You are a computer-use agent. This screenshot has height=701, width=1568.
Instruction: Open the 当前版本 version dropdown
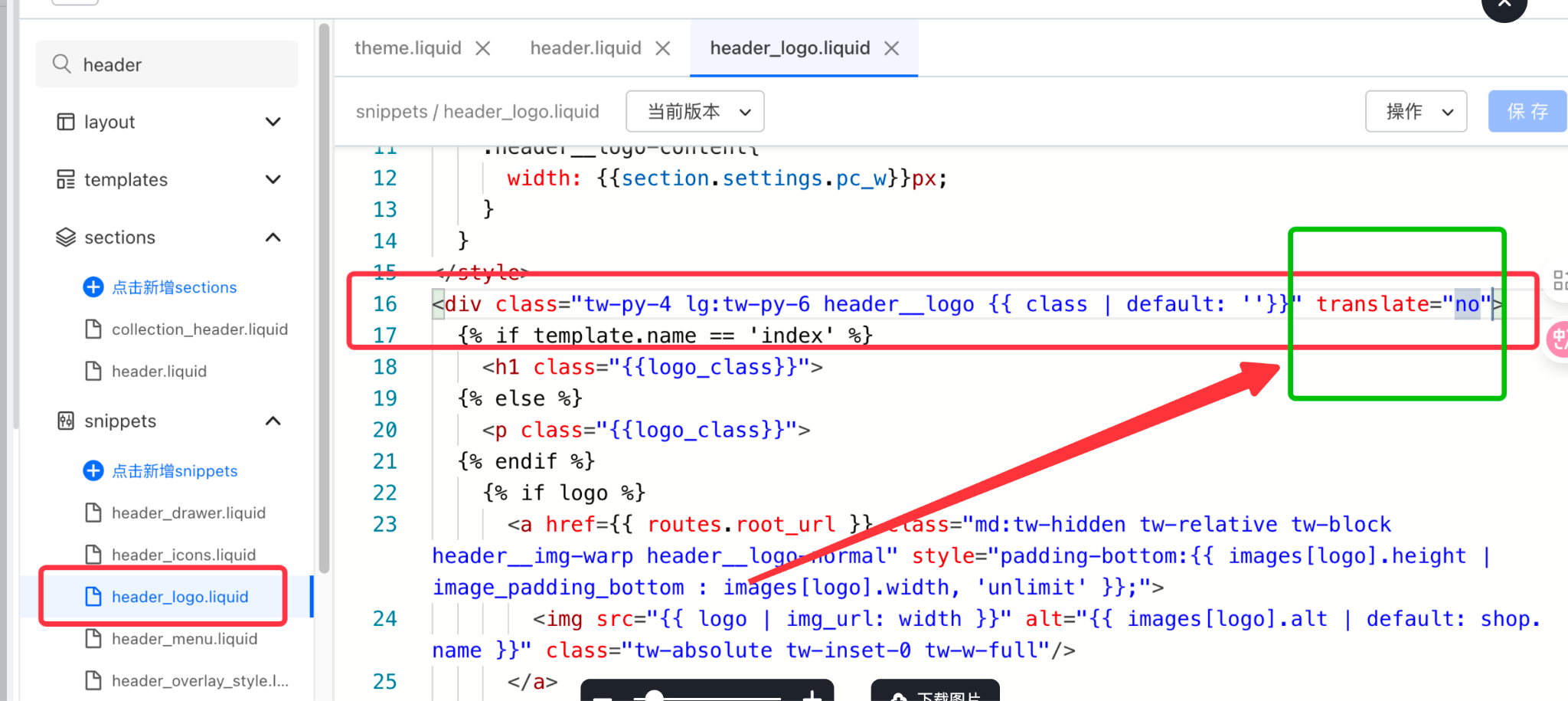(694, 112)
